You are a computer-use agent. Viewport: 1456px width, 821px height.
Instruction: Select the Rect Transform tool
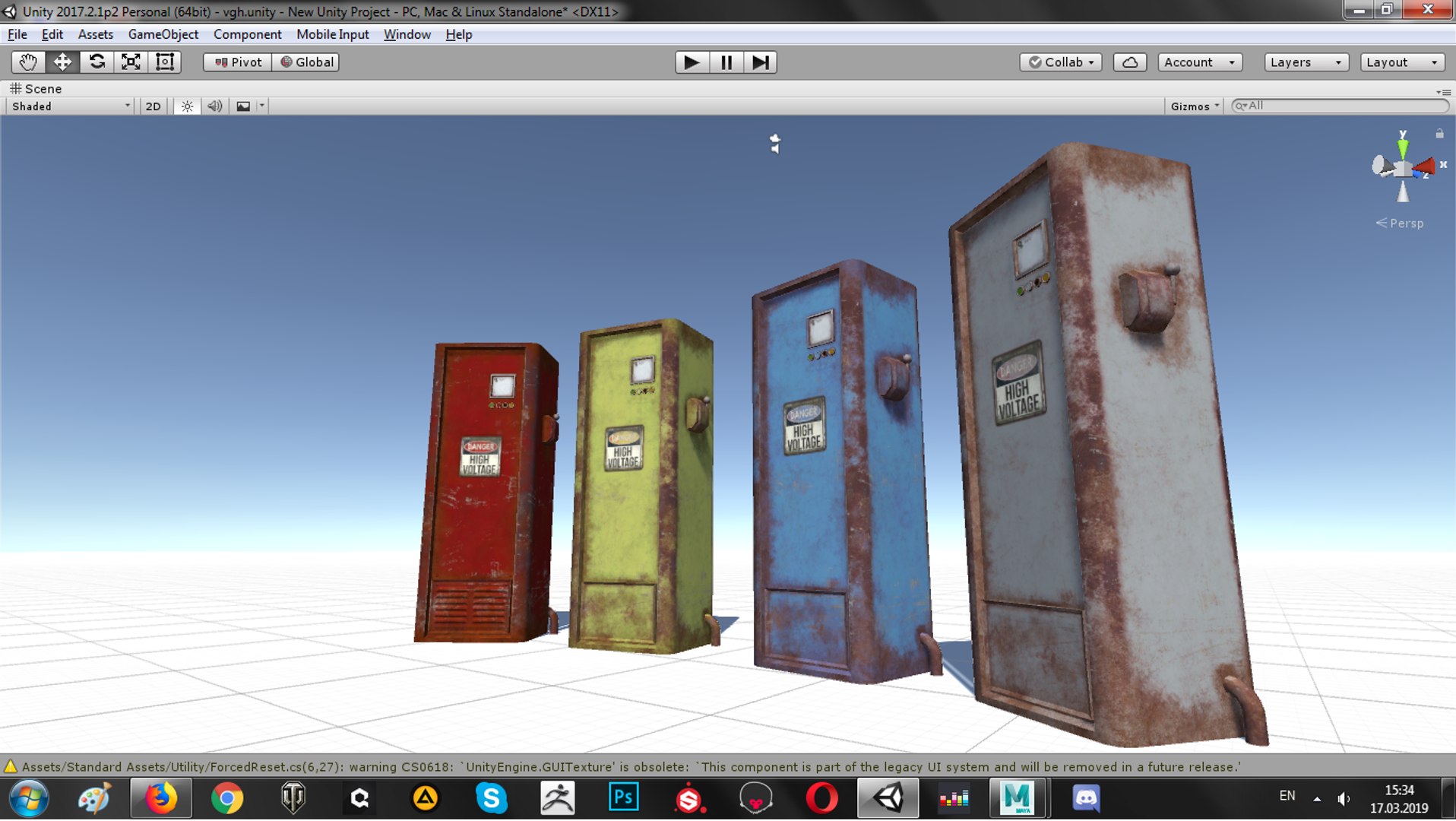point(165,62)
